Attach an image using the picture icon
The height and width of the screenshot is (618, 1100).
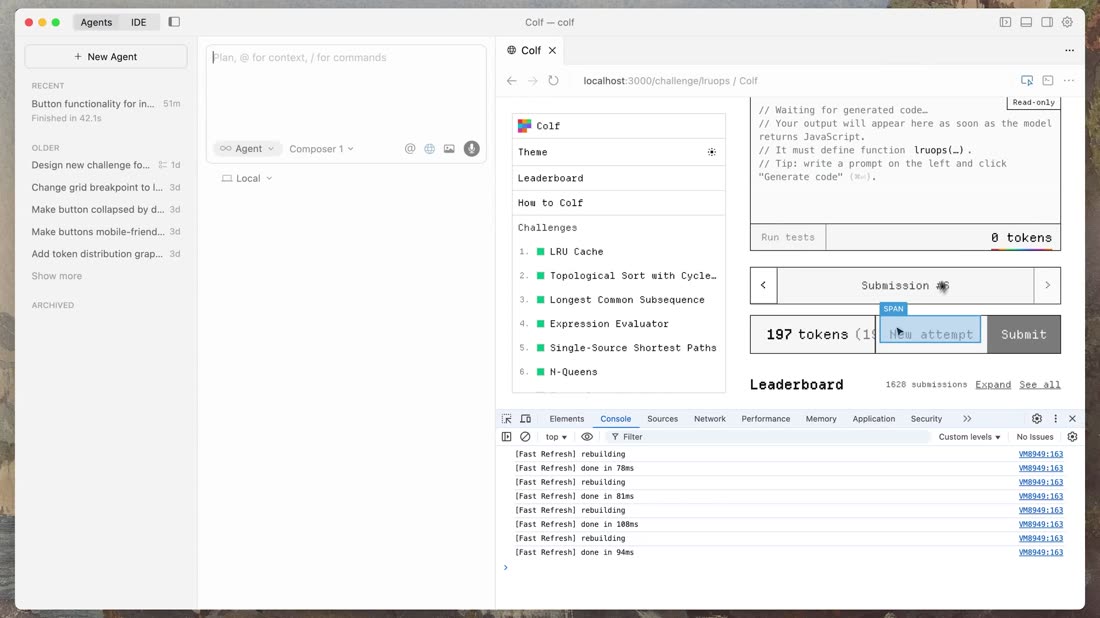click(449, 149)
